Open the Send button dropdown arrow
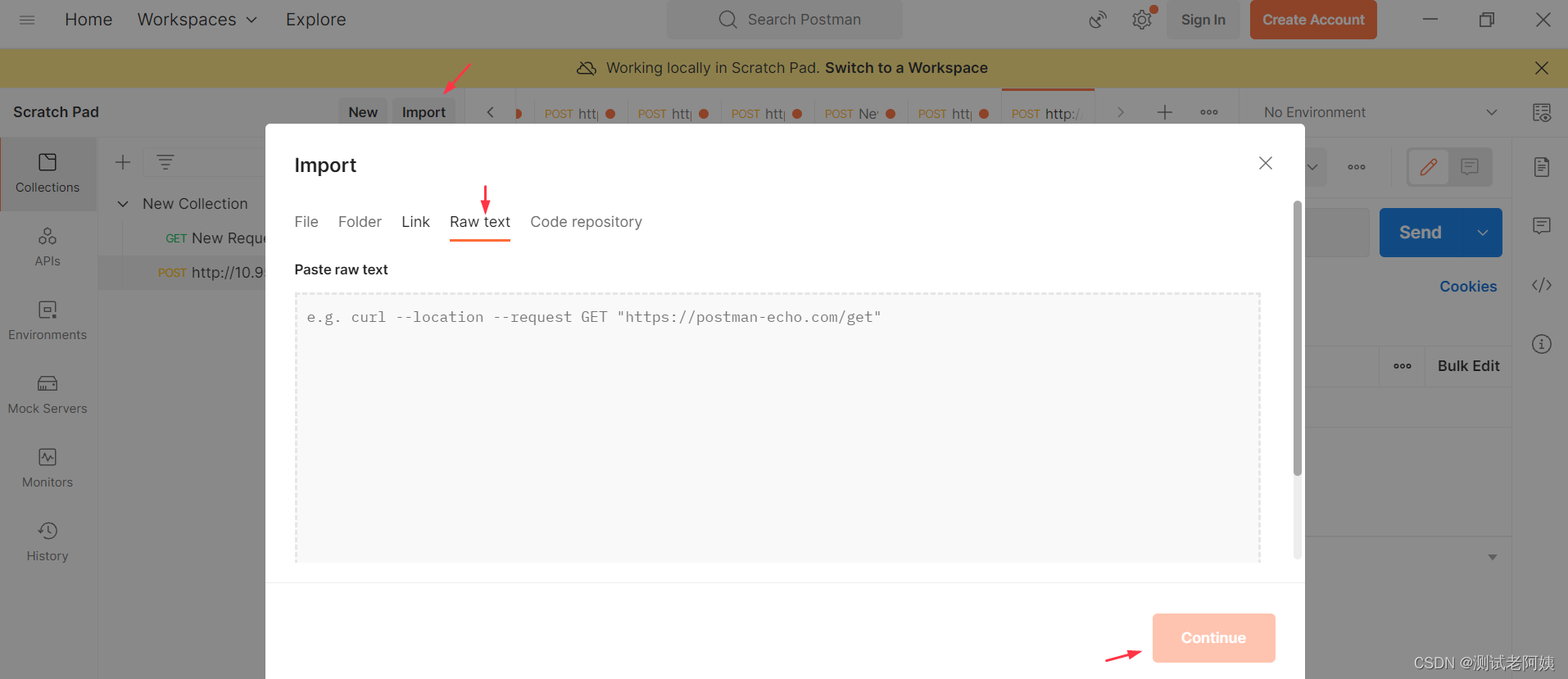 click(x=1483, y=233)
